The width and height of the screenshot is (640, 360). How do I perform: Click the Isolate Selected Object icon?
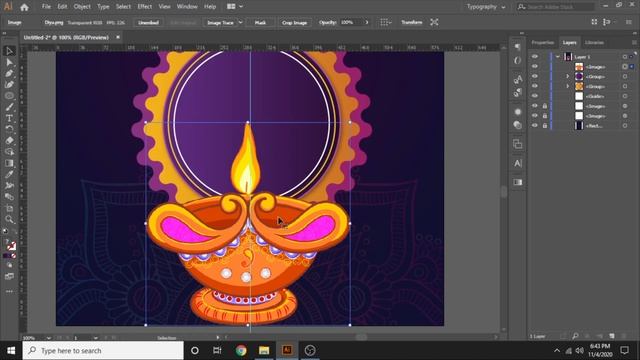coord(434,22)
